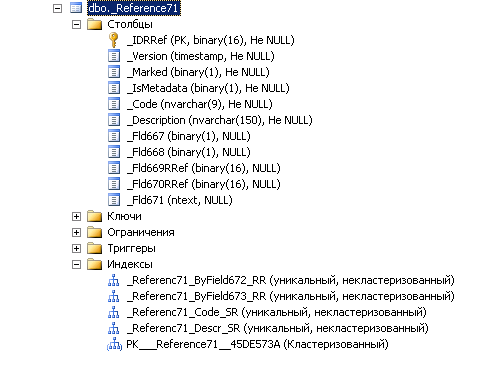Click the Столбцы folder icon
Screen dimensions: 488x377
94,24
